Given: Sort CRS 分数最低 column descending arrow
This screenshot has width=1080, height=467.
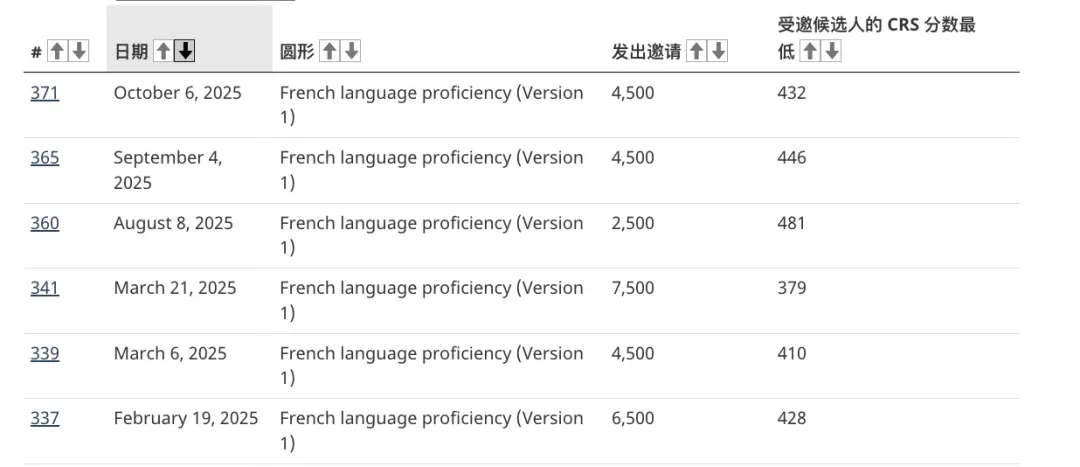Looking at the screenshot, I should 831,52.
